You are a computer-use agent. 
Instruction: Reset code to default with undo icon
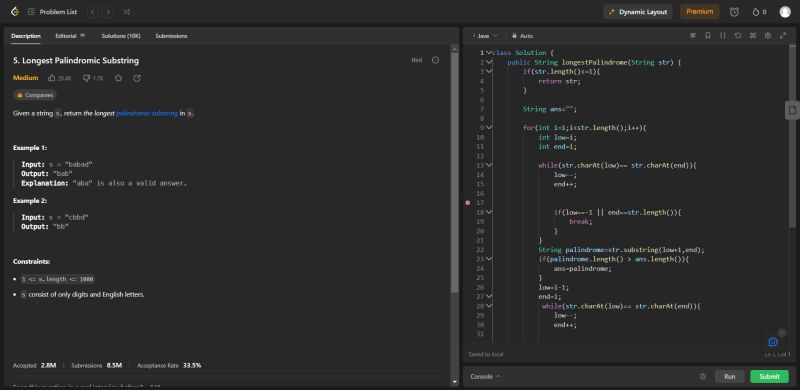point(738,36)
